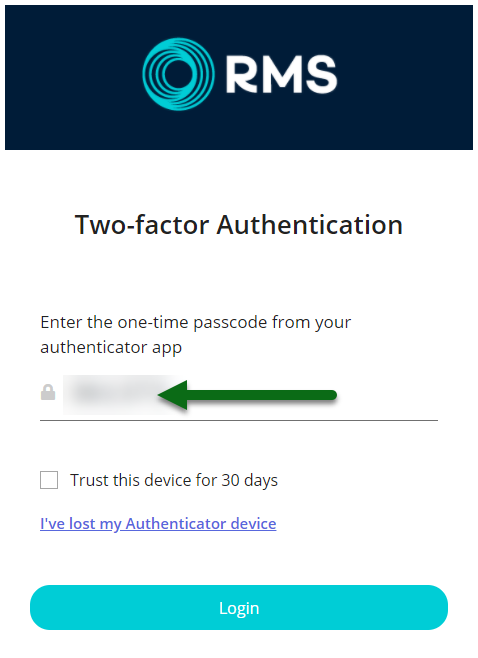Click the 'Login' text label
The height and width of the screenshot is (658, 478).
239,608
